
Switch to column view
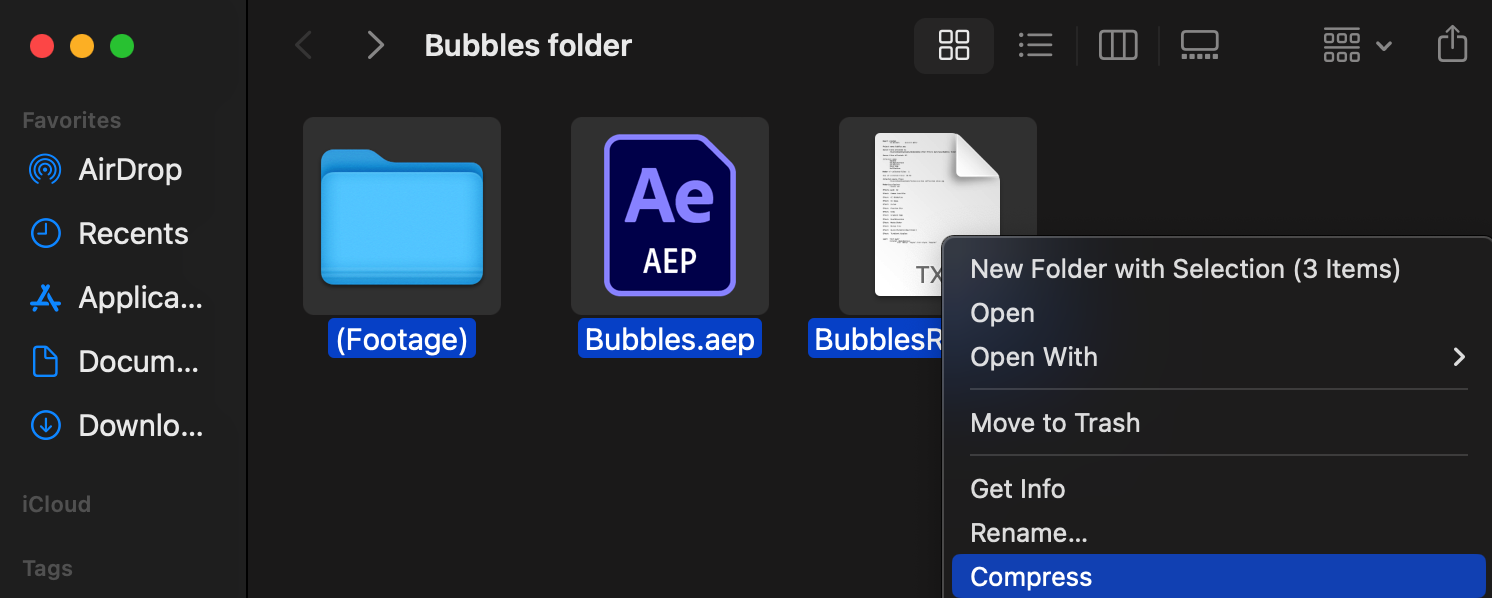tap(1117, 45)
